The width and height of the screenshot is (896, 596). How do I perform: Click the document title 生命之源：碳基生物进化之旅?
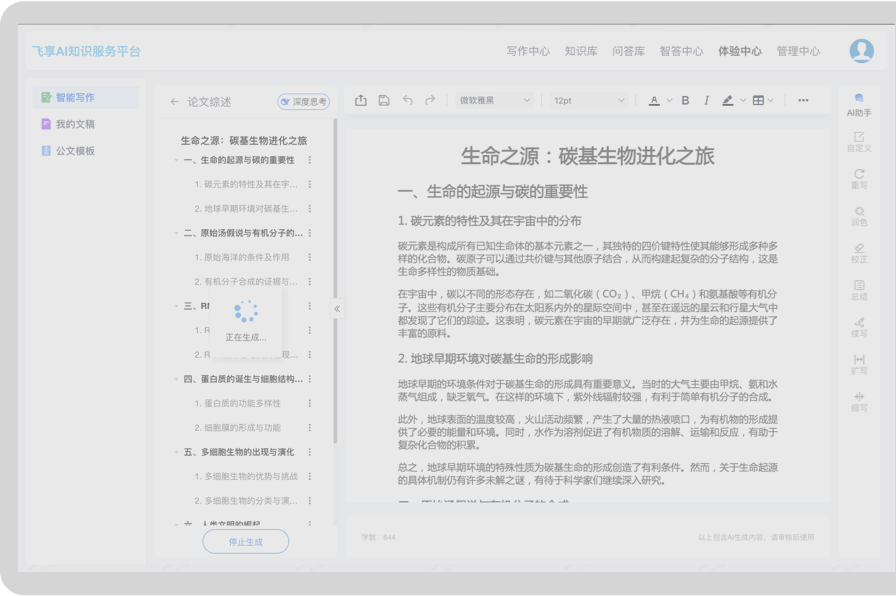pyautogui.click(x=587, y=156)
